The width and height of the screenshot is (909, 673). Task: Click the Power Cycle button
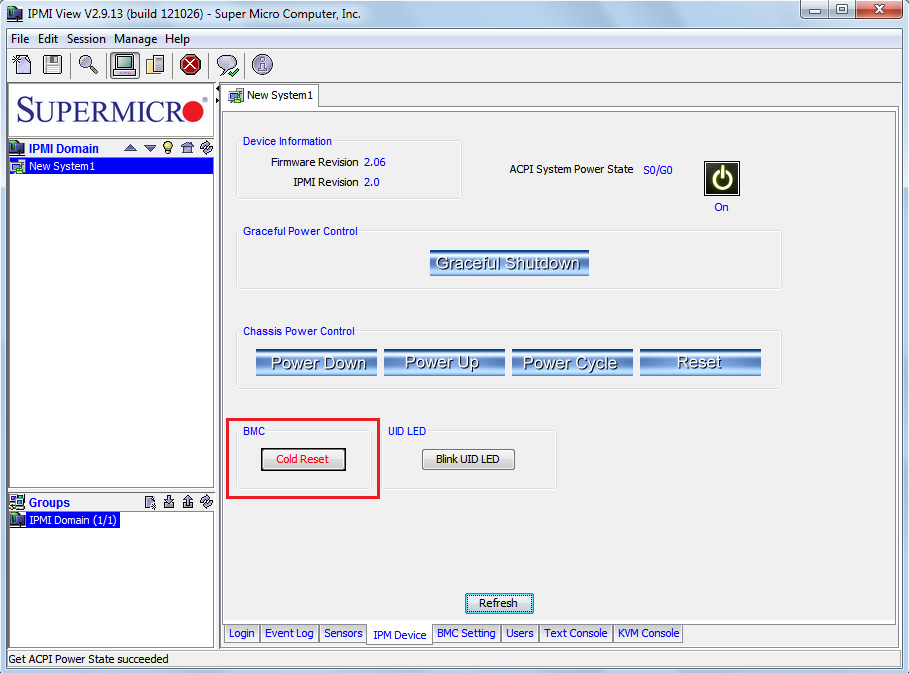point(570,363)
